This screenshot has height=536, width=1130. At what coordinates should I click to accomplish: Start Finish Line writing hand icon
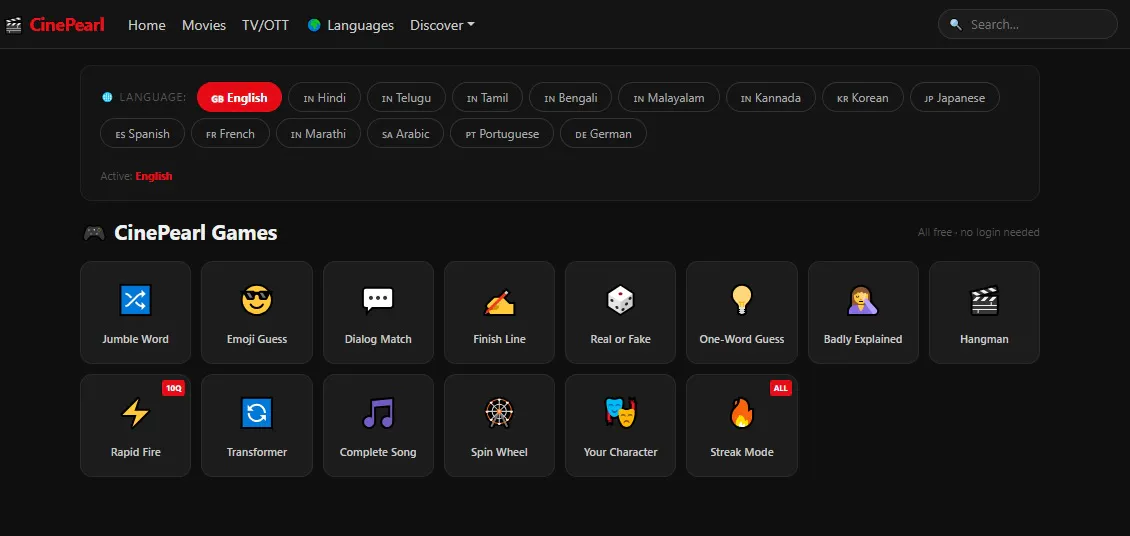499,300
